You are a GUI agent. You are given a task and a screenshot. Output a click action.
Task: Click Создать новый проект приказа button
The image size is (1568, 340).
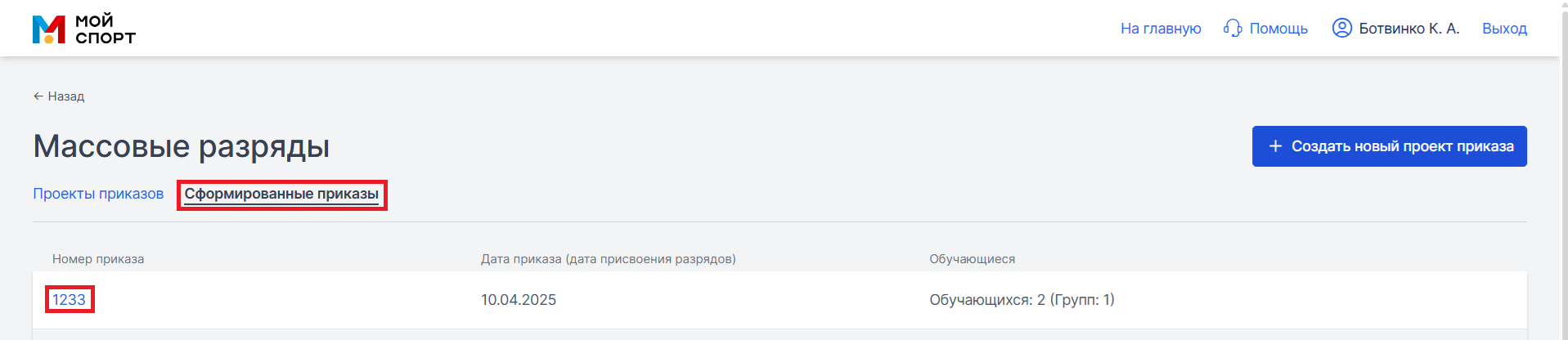tap(1389, 146)
